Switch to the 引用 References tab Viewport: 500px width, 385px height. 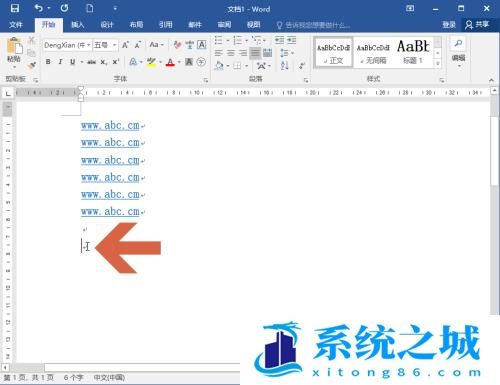(x=165, y=25)
